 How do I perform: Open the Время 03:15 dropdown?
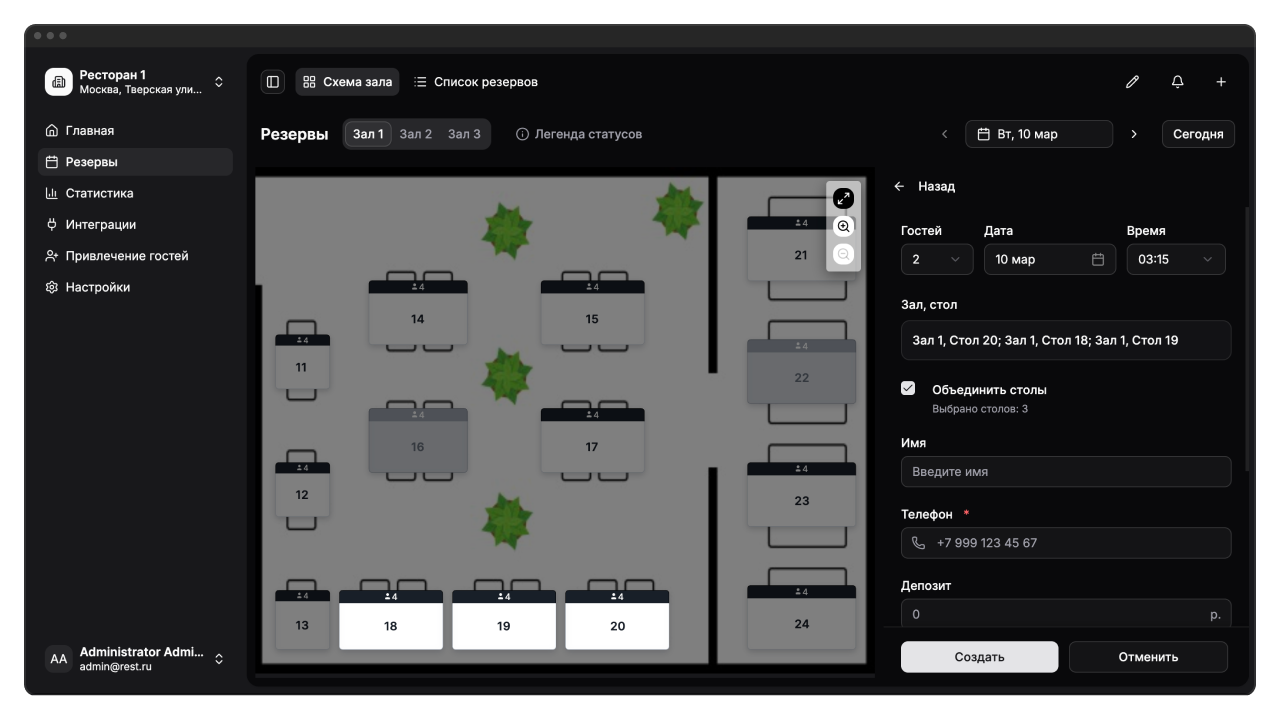[1175, 260]
